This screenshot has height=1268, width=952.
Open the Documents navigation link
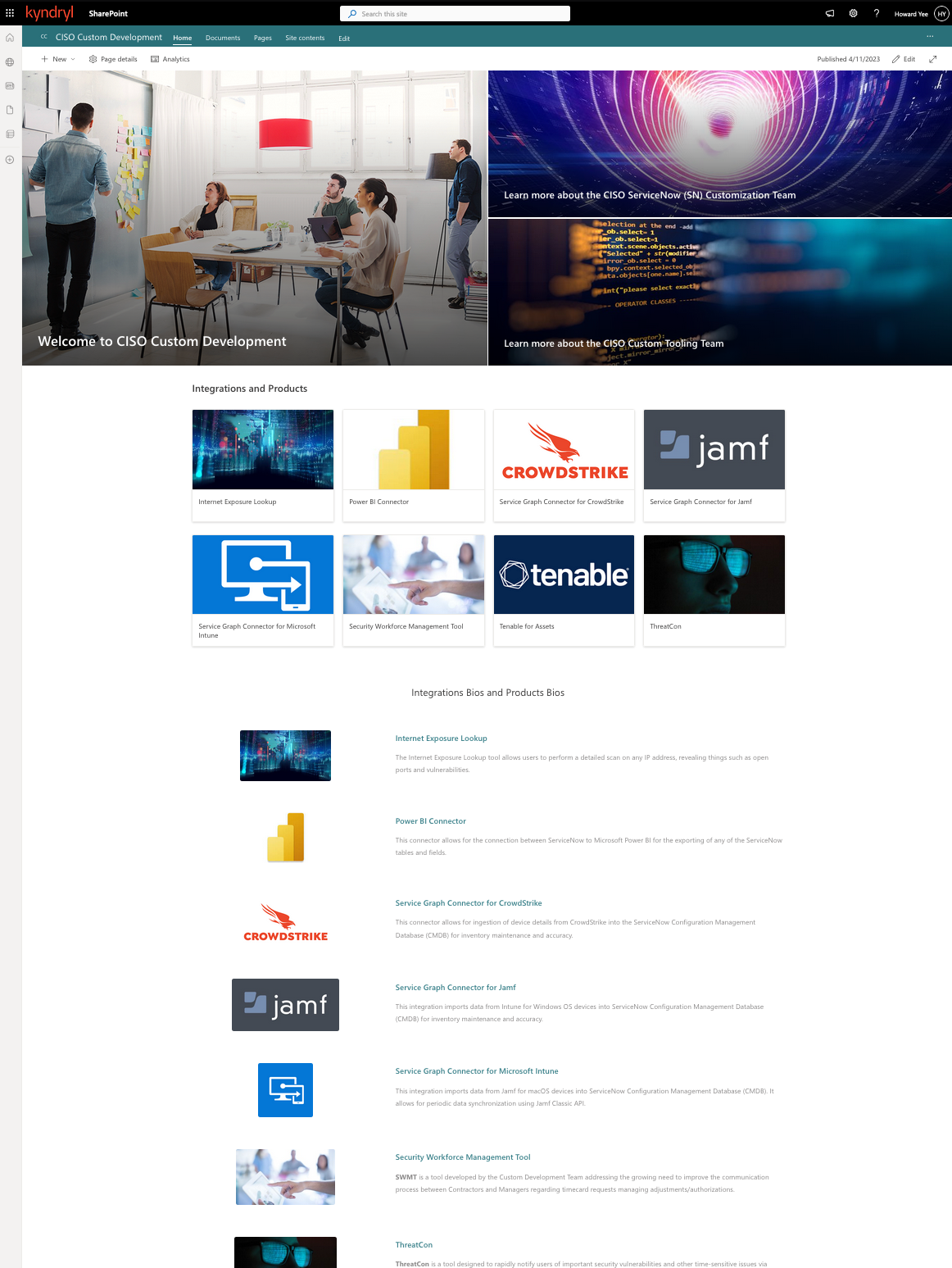click(x=223, y=38)
